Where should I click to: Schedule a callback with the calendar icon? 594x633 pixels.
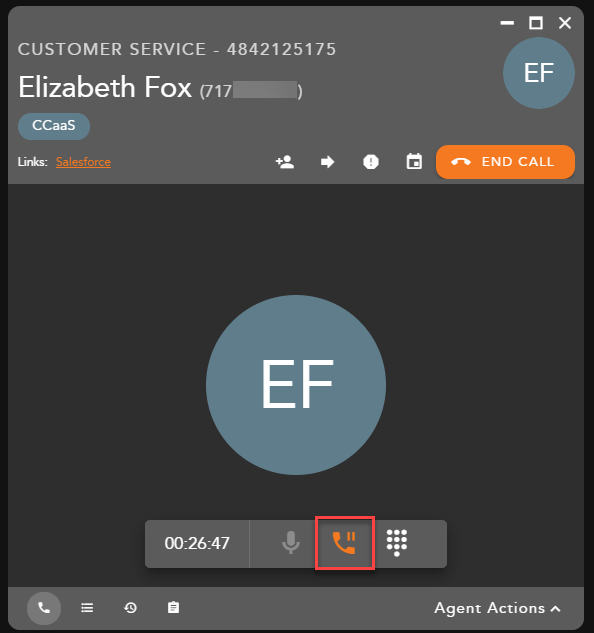[x=414, y=161]
